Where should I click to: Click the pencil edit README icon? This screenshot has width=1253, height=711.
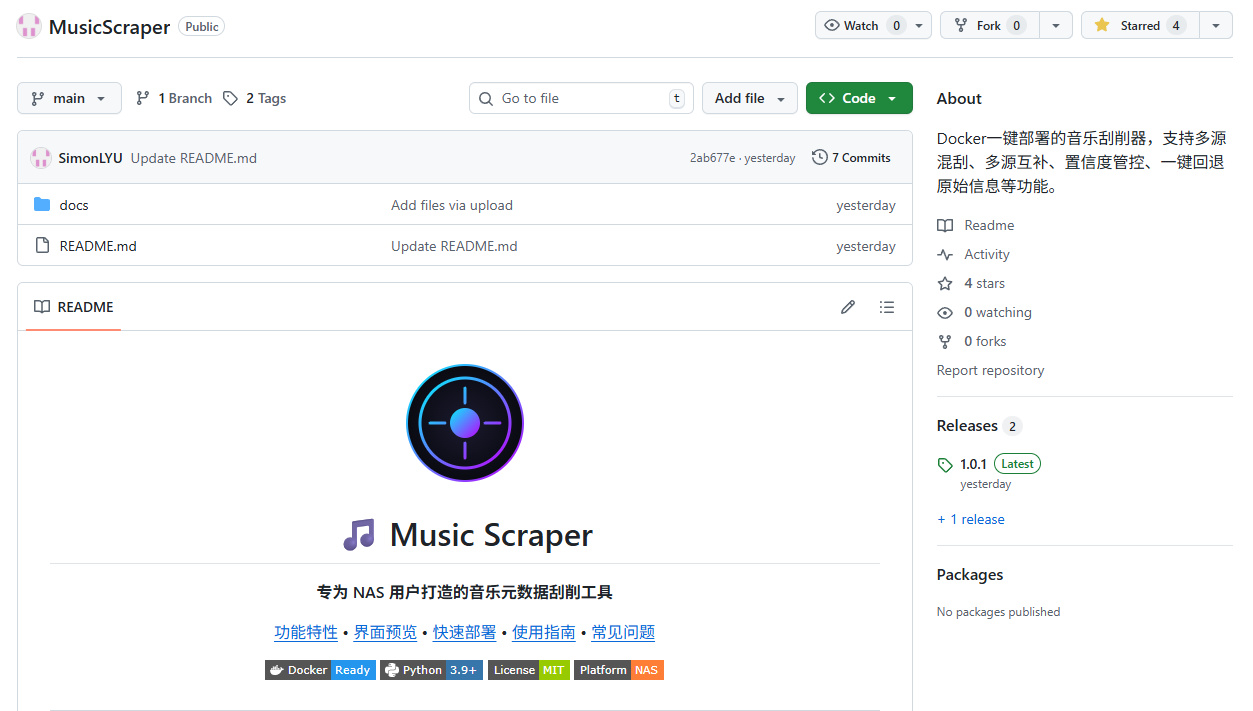[x=848, y=307]
